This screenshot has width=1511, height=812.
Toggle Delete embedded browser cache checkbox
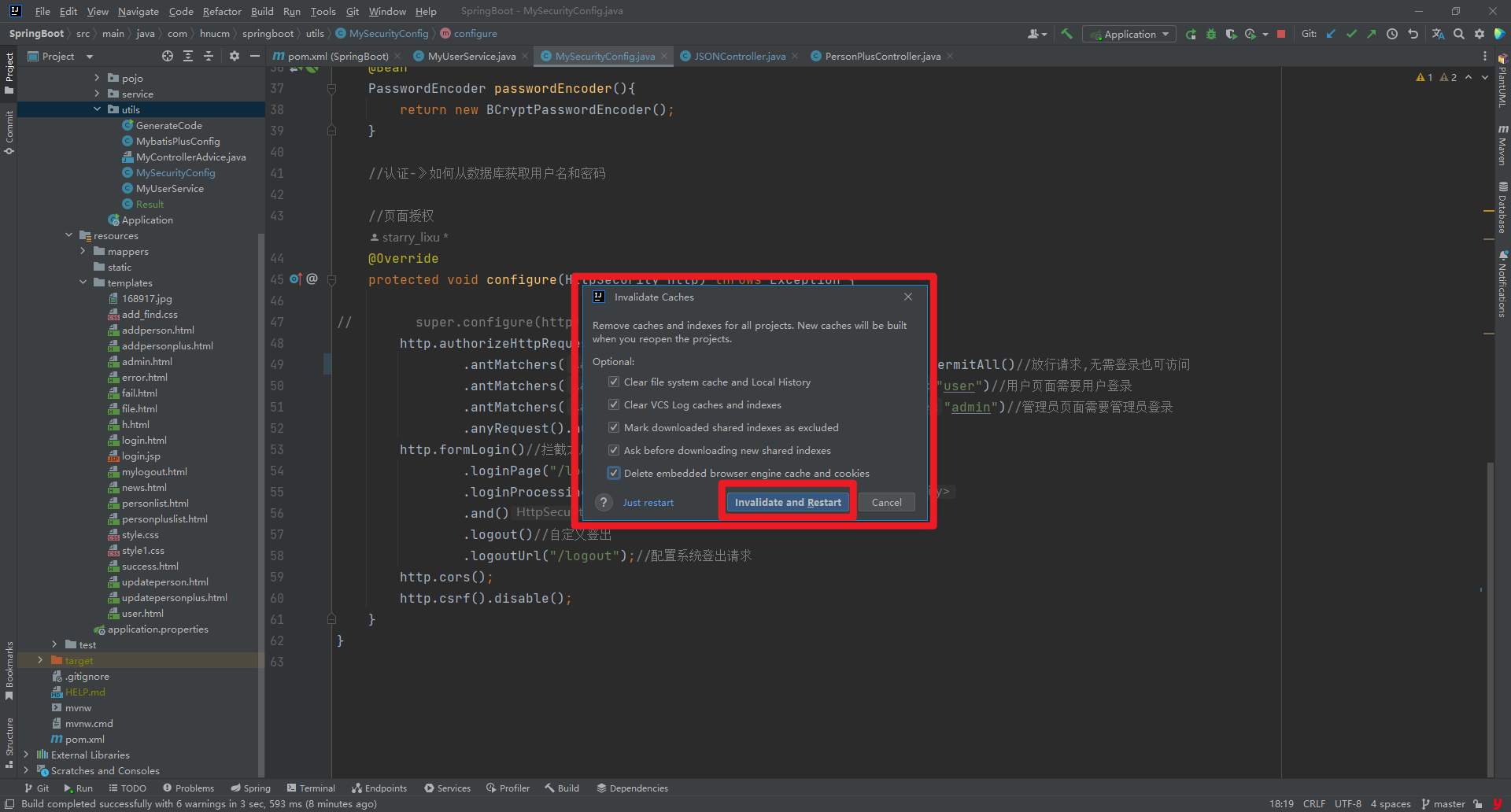point(614,473)
